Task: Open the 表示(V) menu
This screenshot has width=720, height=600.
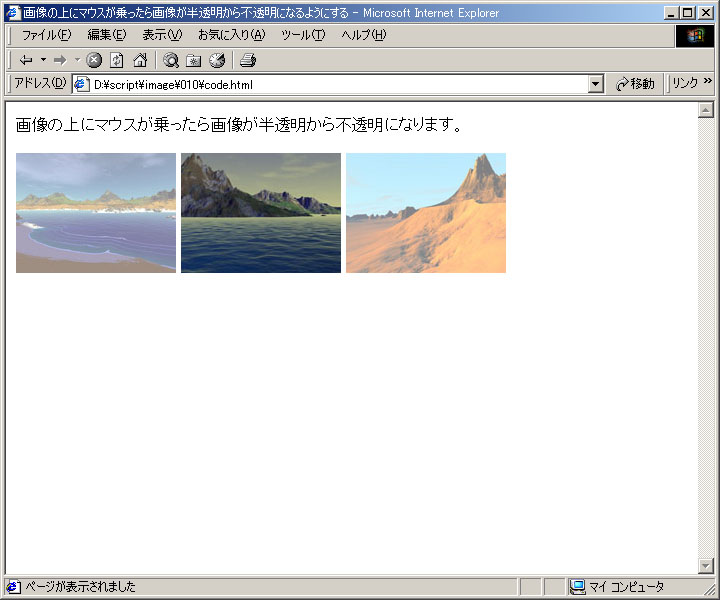Action: pyautogui.click(x=162, y=35)
